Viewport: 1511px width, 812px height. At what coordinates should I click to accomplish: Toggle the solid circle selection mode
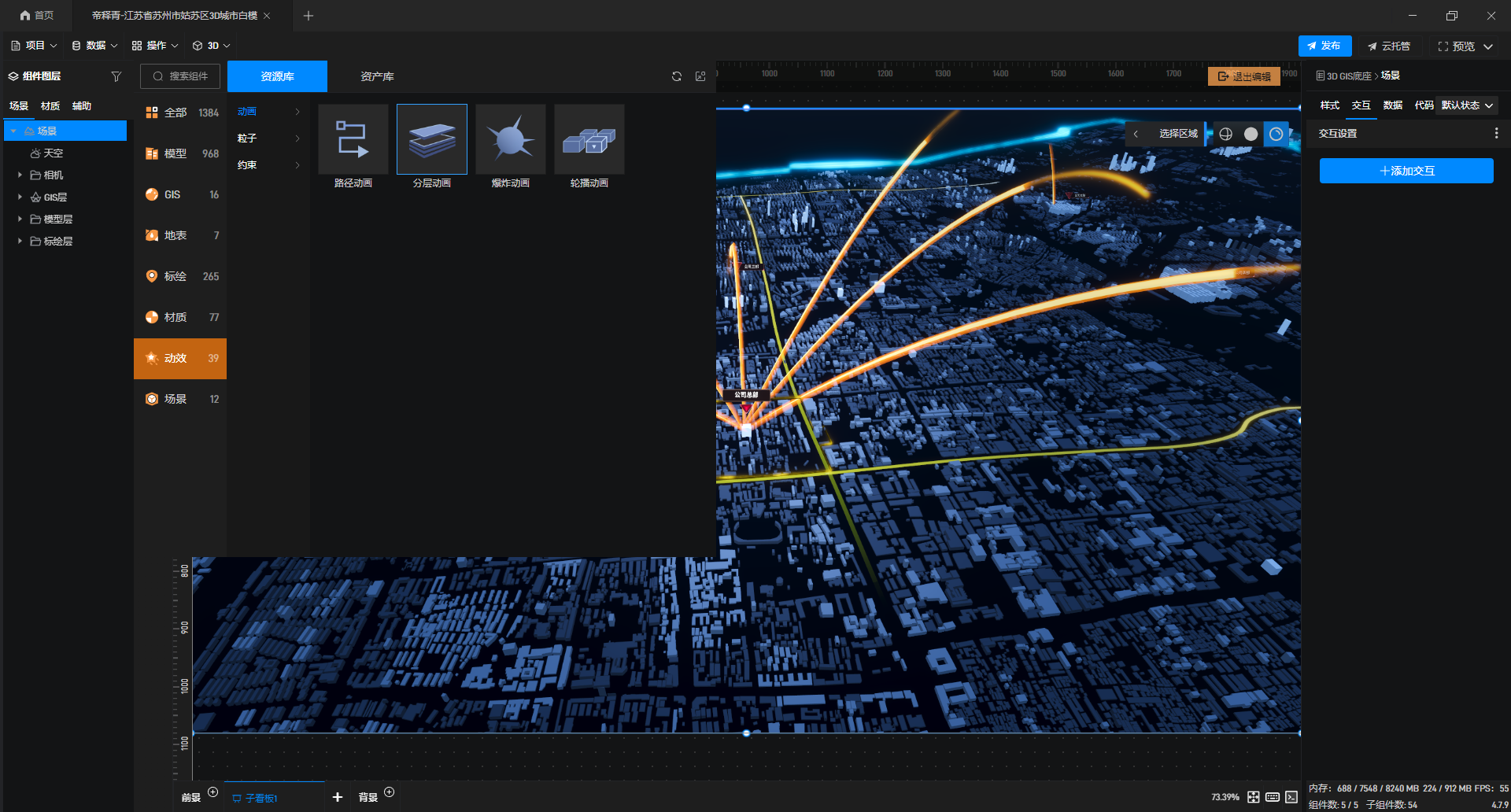pos(1251,134)
